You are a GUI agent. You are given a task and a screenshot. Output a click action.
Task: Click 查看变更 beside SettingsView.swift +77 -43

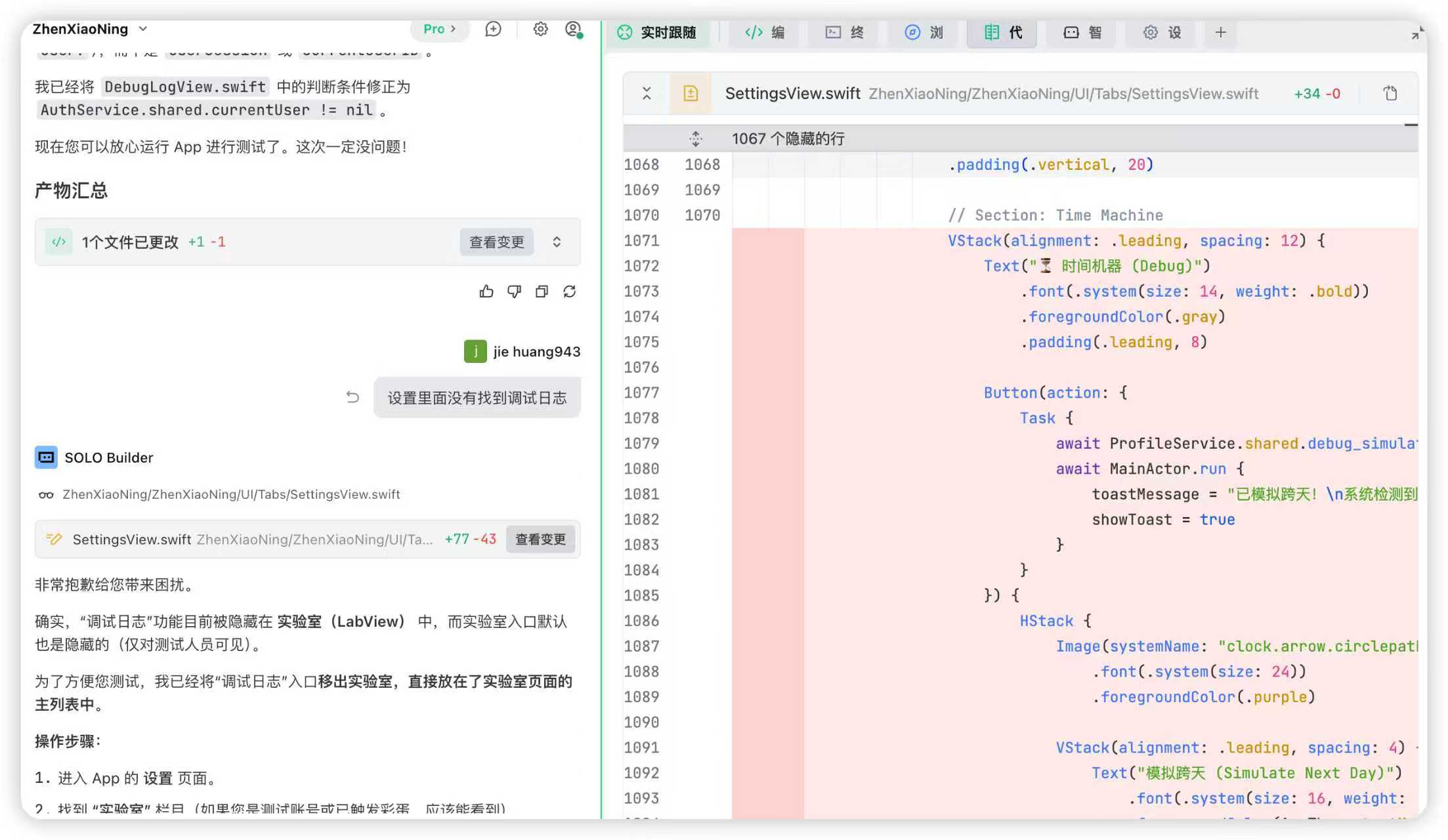click(x=540, y=539)
